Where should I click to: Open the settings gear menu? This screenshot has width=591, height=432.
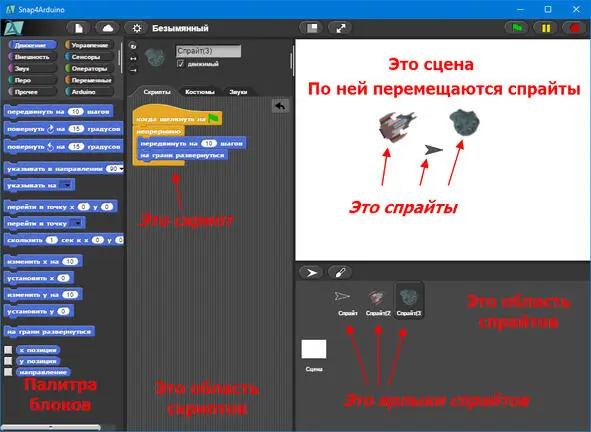click(137, 28)
